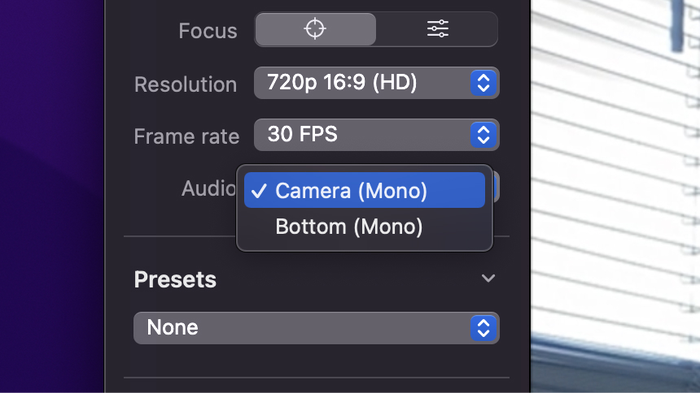Click the blue arrows on None preset
700x393 pixels.
[483, 328]
